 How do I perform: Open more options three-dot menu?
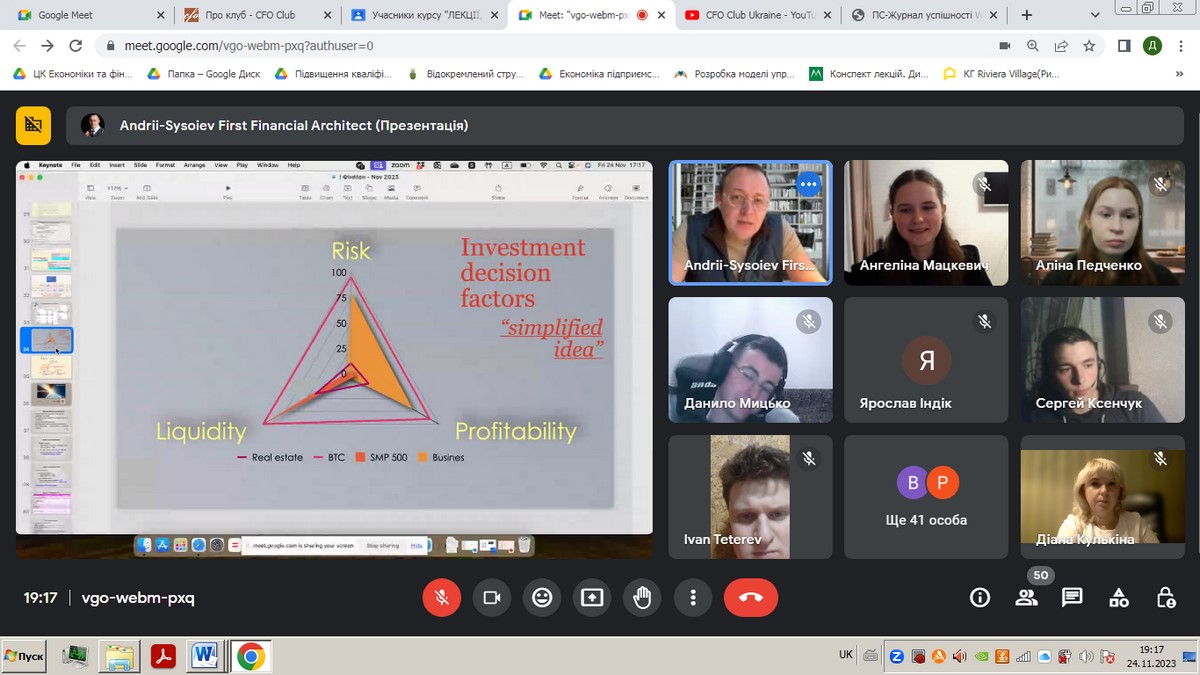click(x=692, y=597)
